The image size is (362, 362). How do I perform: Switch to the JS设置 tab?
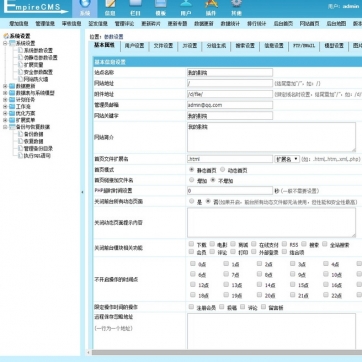tap(190, 46)
